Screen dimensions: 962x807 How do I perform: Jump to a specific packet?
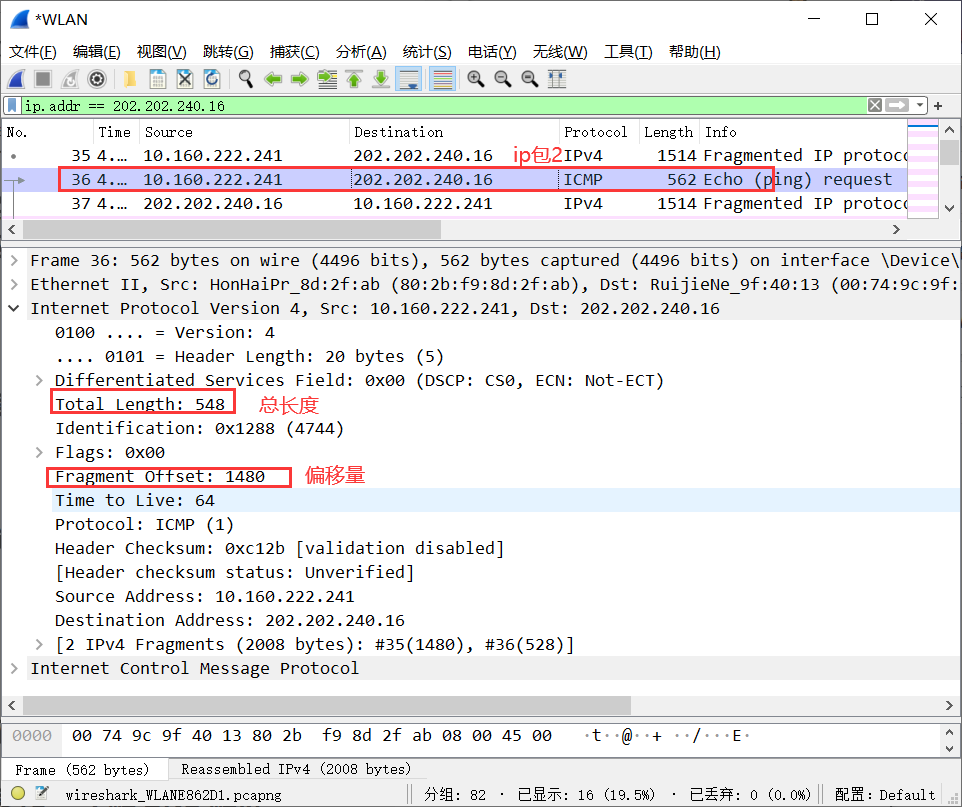tap(327, 79)
